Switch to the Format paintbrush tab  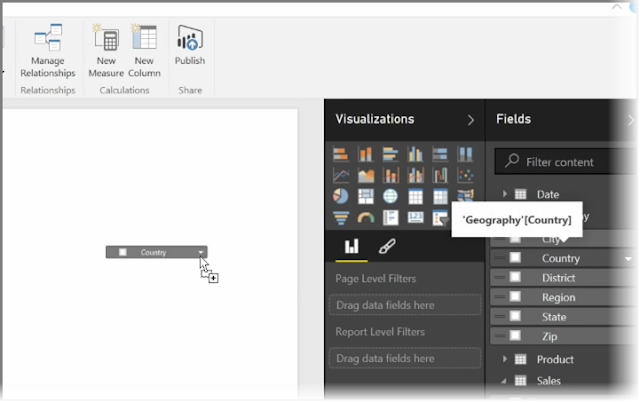pyautogui.click(x=384, y=246)
